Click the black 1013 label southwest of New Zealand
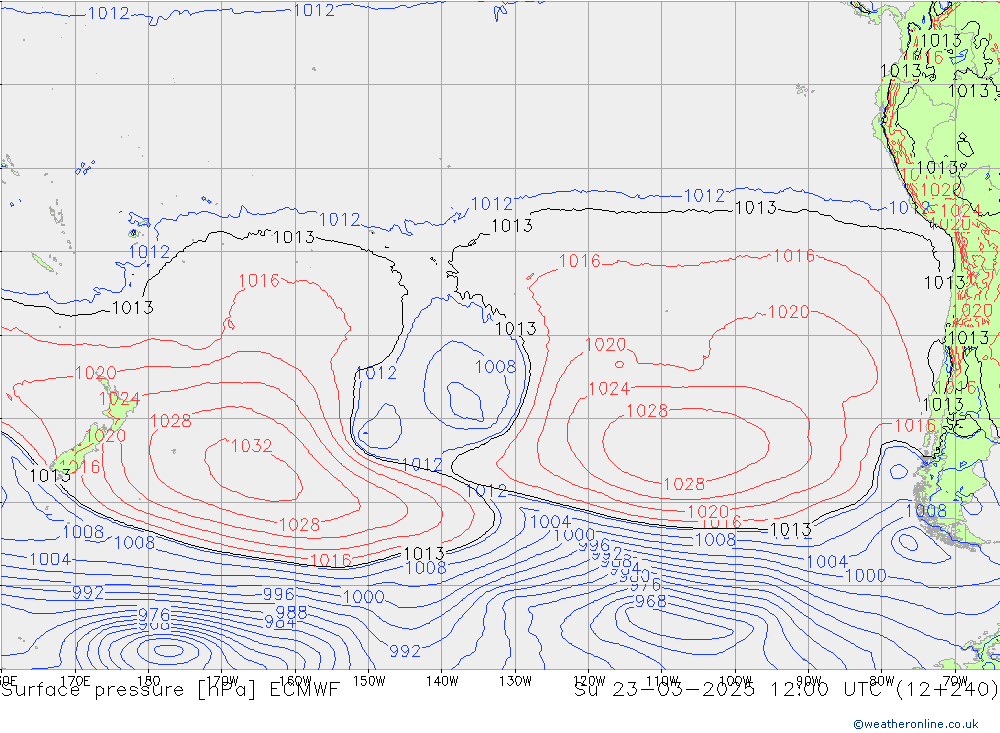The image size is (1000, 733). click(x=50, y=475)
